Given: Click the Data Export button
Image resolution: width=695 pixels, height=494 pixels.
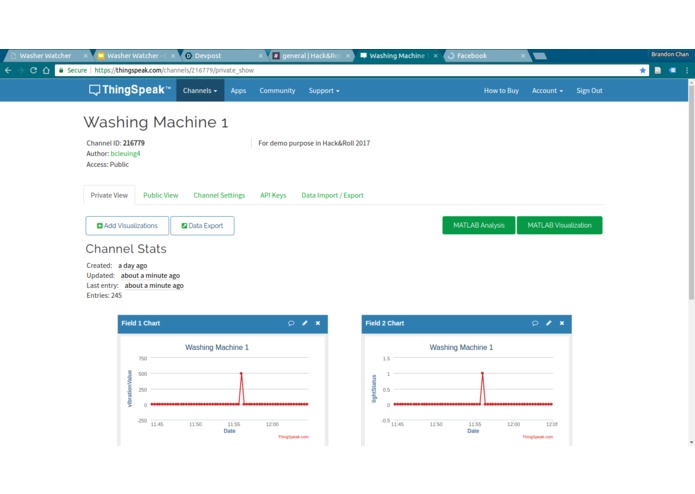Looking at the screenshot, I should click(202, 226).
